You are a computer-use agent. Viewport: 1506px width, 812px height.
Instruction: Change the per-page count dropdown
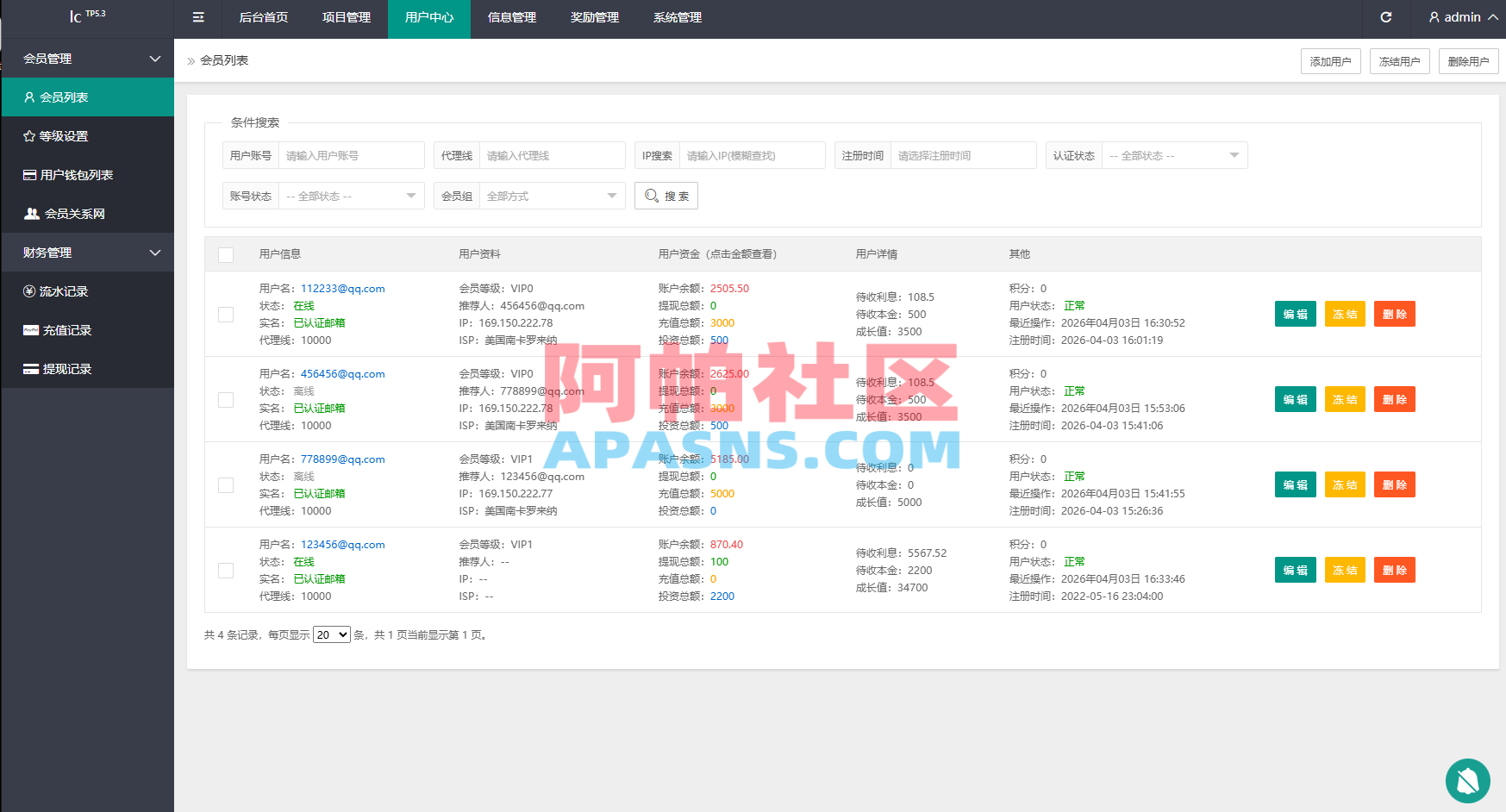point(332,635)
